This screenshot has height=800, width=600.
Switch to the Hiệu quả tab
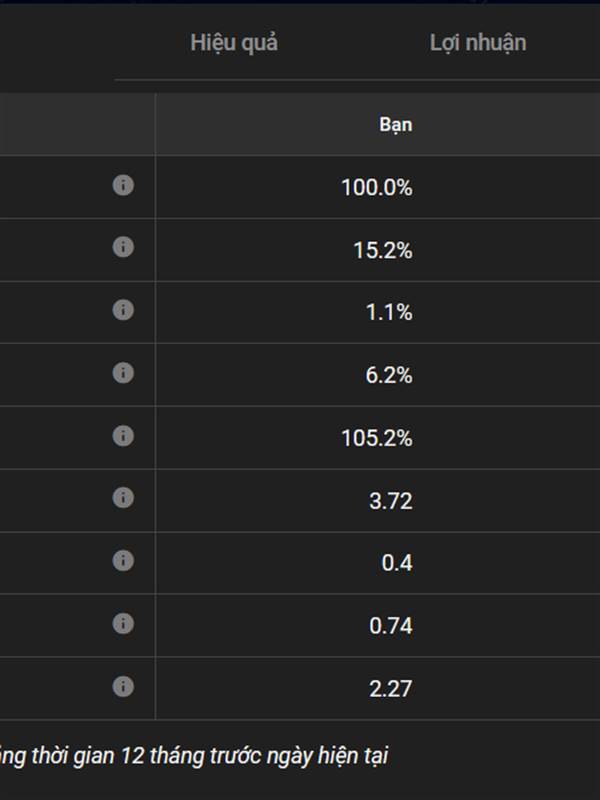coord(234,43)
